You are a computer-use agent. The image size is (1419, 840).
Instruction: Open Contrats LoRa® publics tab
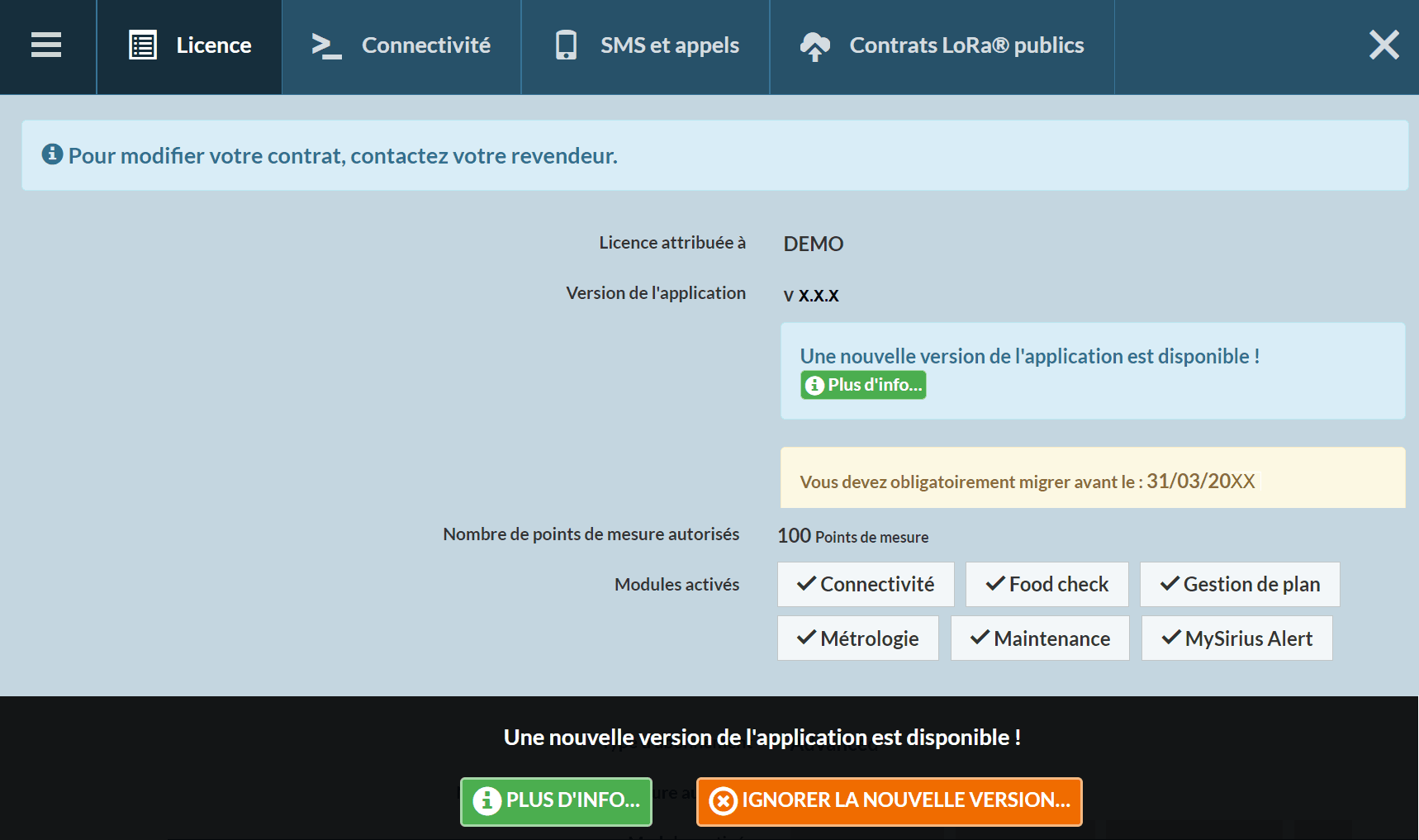[x=942, y=45]
